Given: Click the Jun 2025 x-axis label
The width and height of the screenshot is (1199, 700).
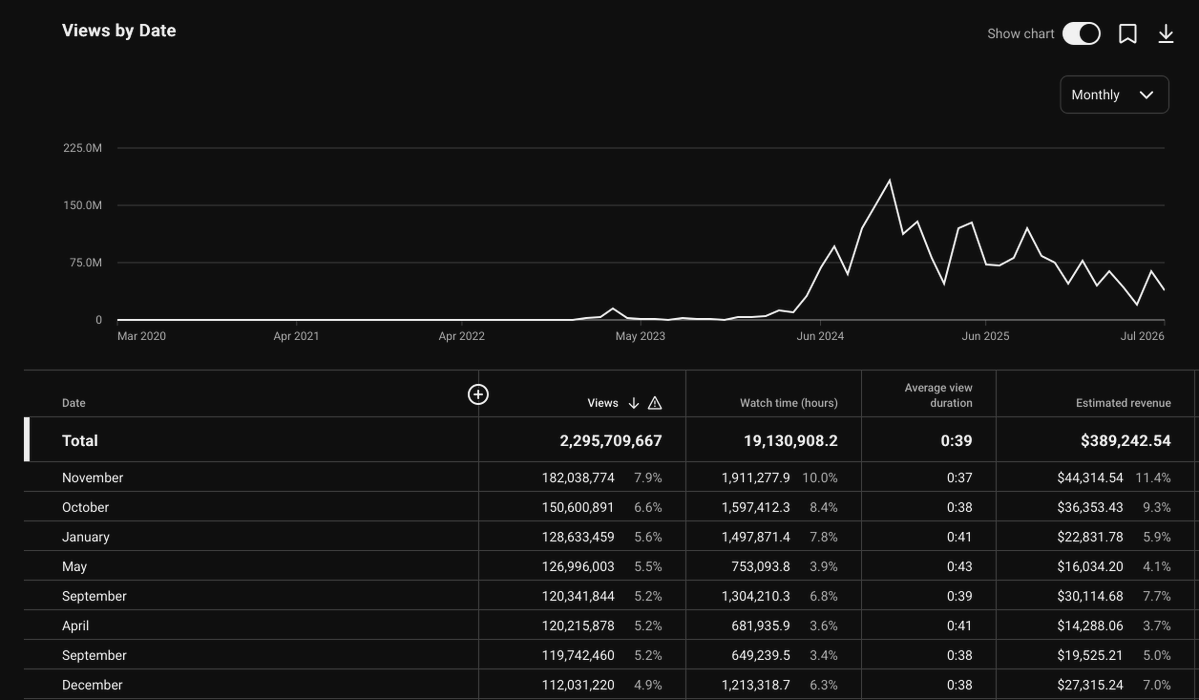Looking at the screenshot, I should point(985,336).
